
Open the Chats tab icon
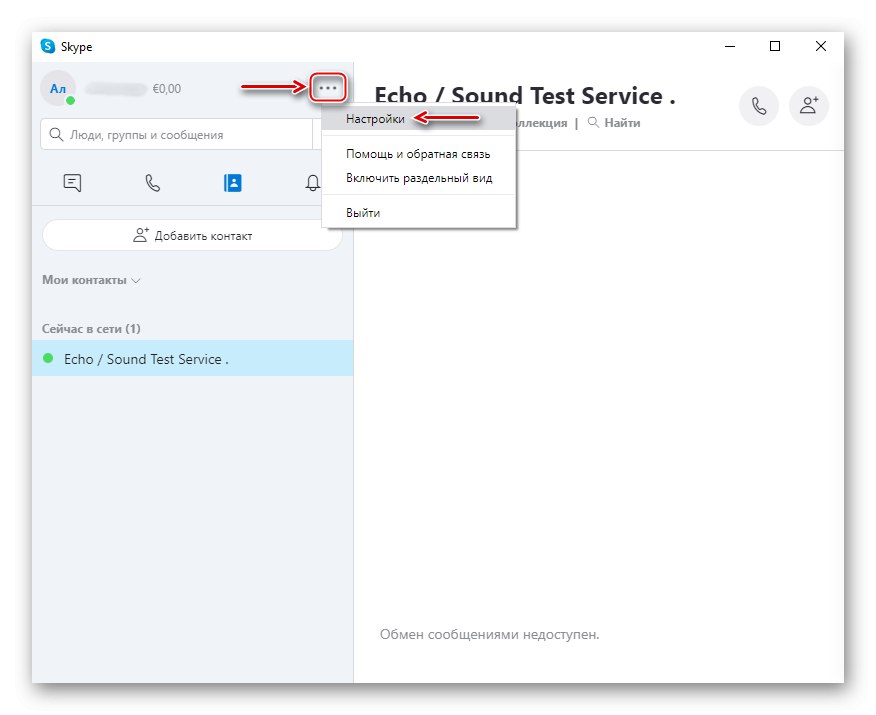72,183
